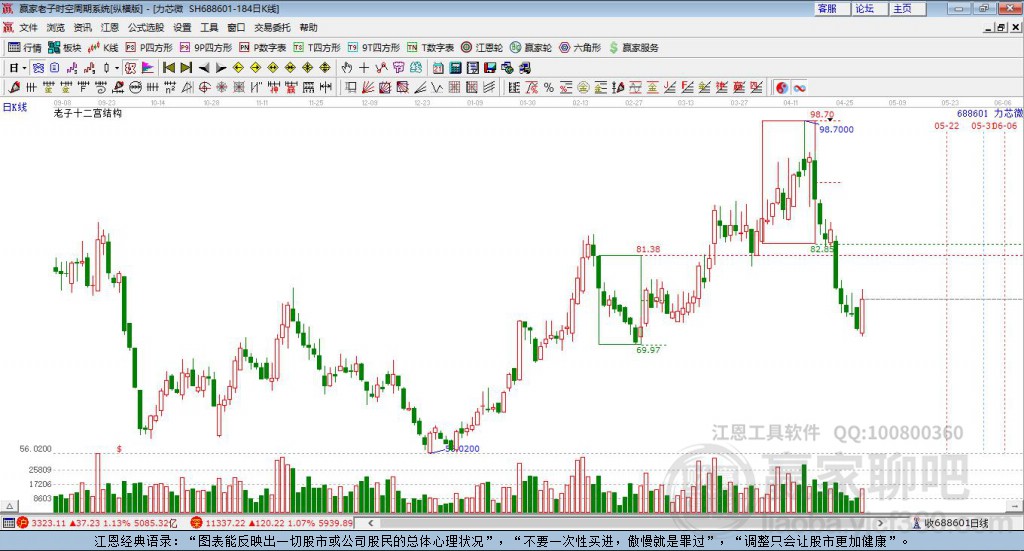Open 赢家服务 with the dollar icon
This screenshot has width=1024, height=551.
point(633,48)
